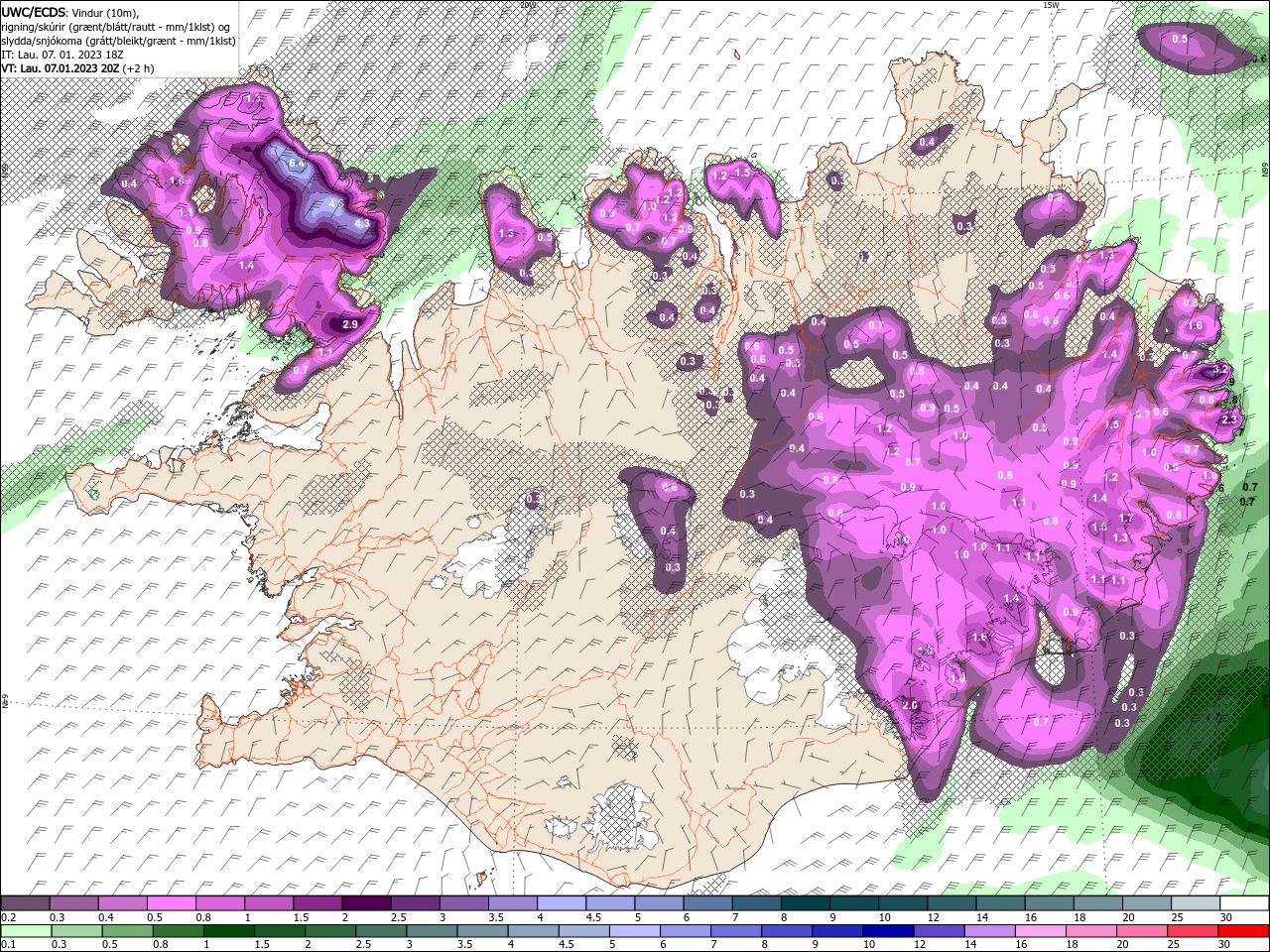Pick the dark purple 2–2.5 snow legend swatch
The width and height of the screenshot is (1270, 952).
[367, 903]
